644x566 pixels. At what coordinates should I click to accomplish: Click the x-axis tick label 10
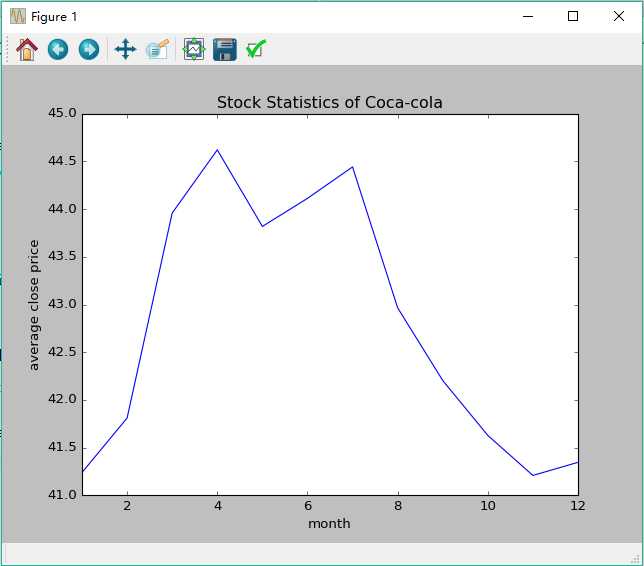[488, 506]
